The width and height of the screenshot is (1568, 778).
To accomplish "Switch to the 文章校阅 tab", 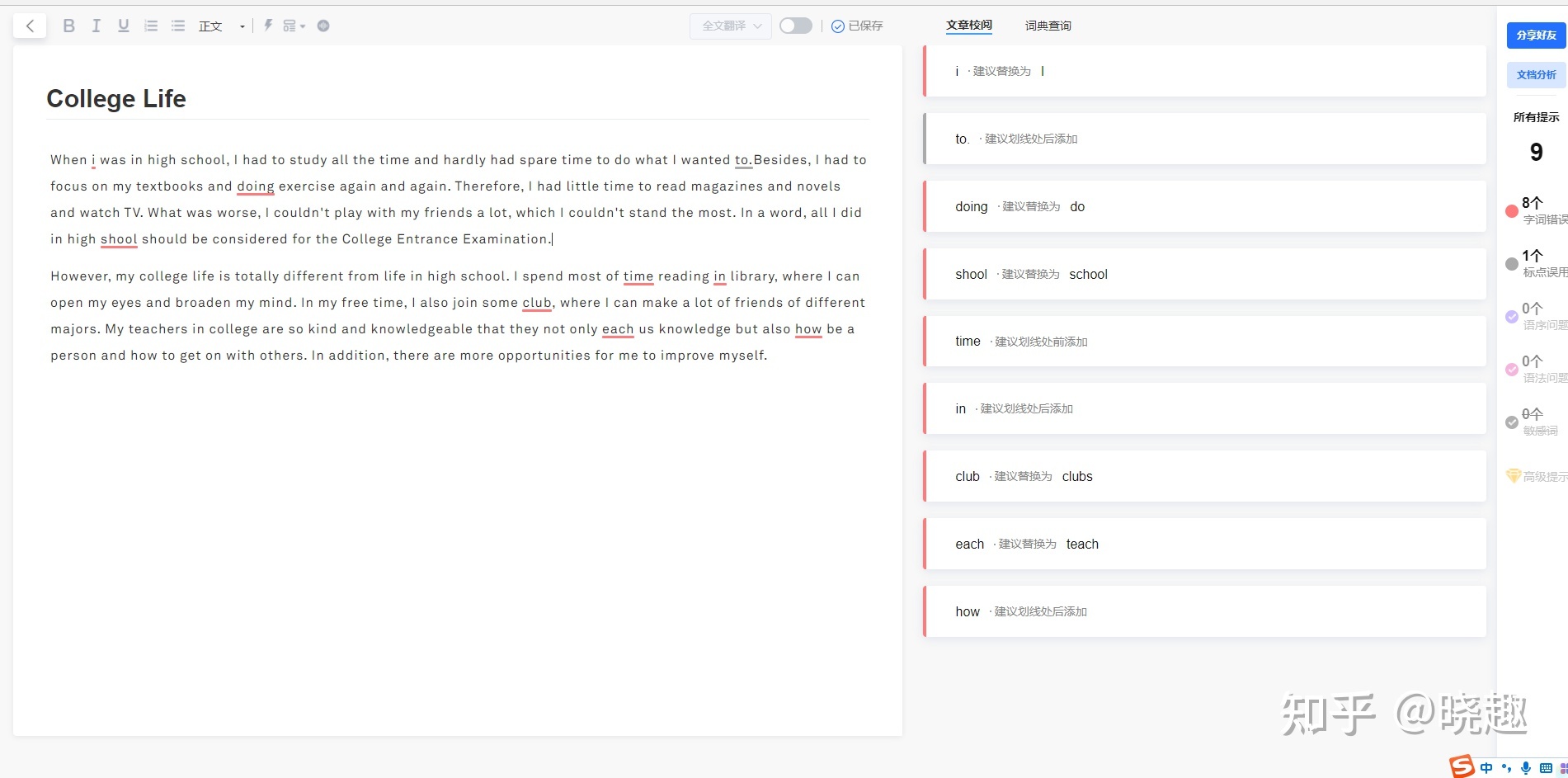I will [x=969, y=26].
